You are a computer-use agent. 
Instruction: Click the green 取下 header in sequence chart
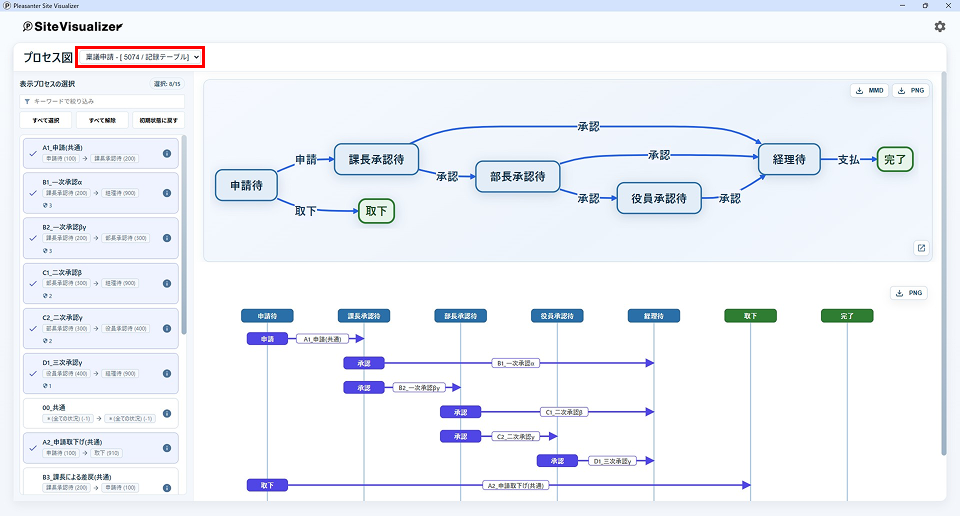click(751, 316)
